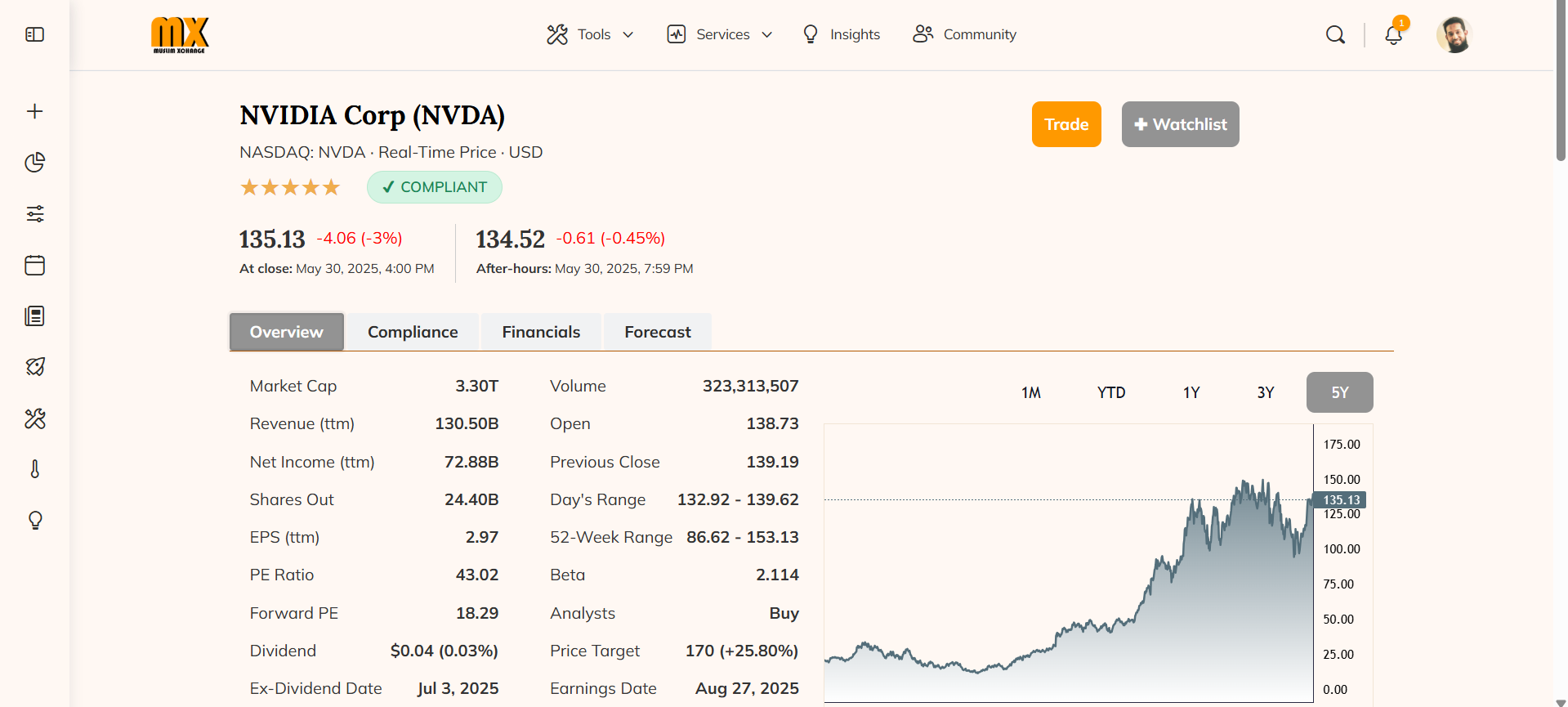Click Price Target 170 (+25.80%)

click(742, 651)
